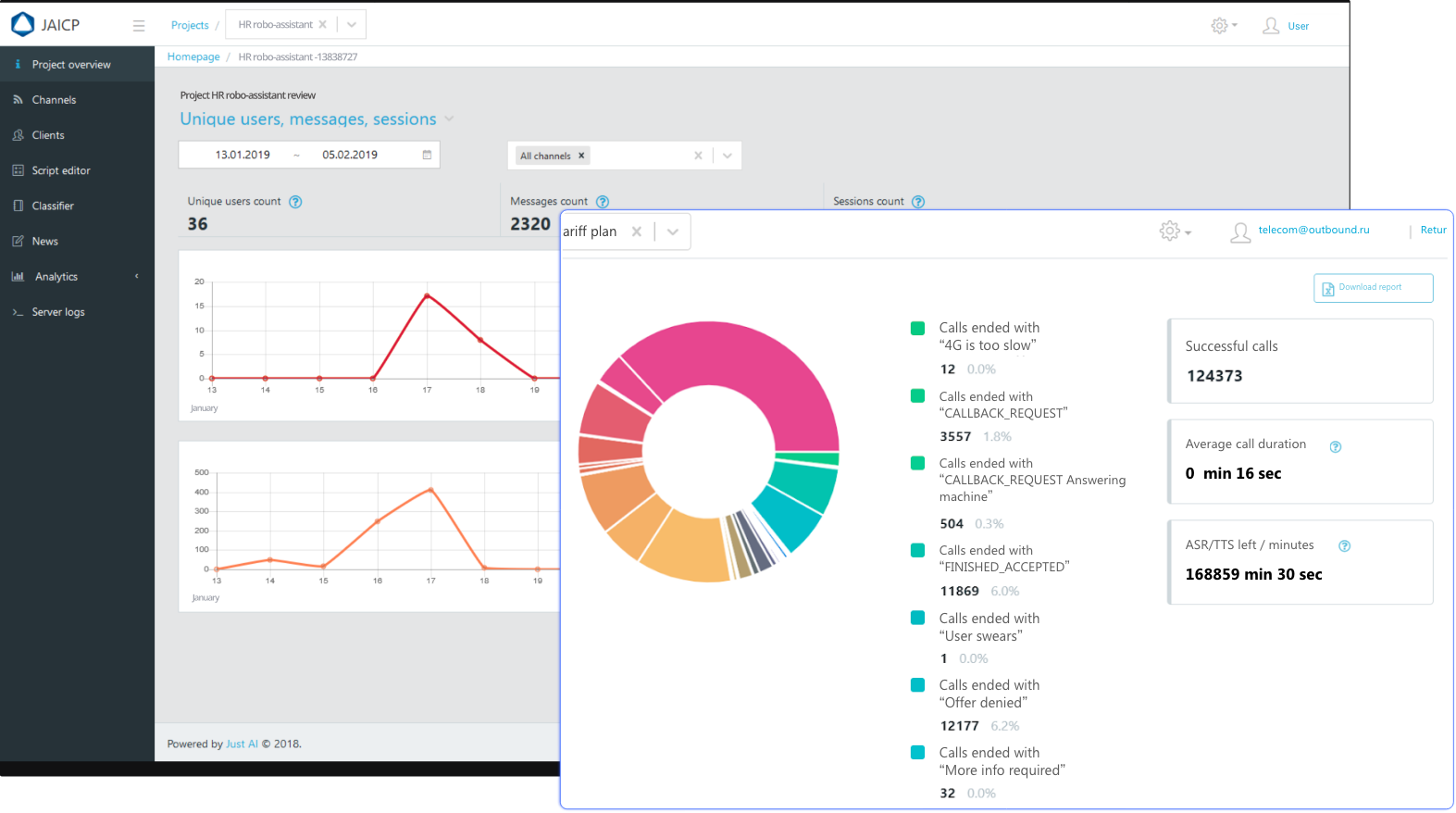Viewport: 1456px width, 813px height.
Task: Click the JAICP logo icon
Action: (22, 24)
